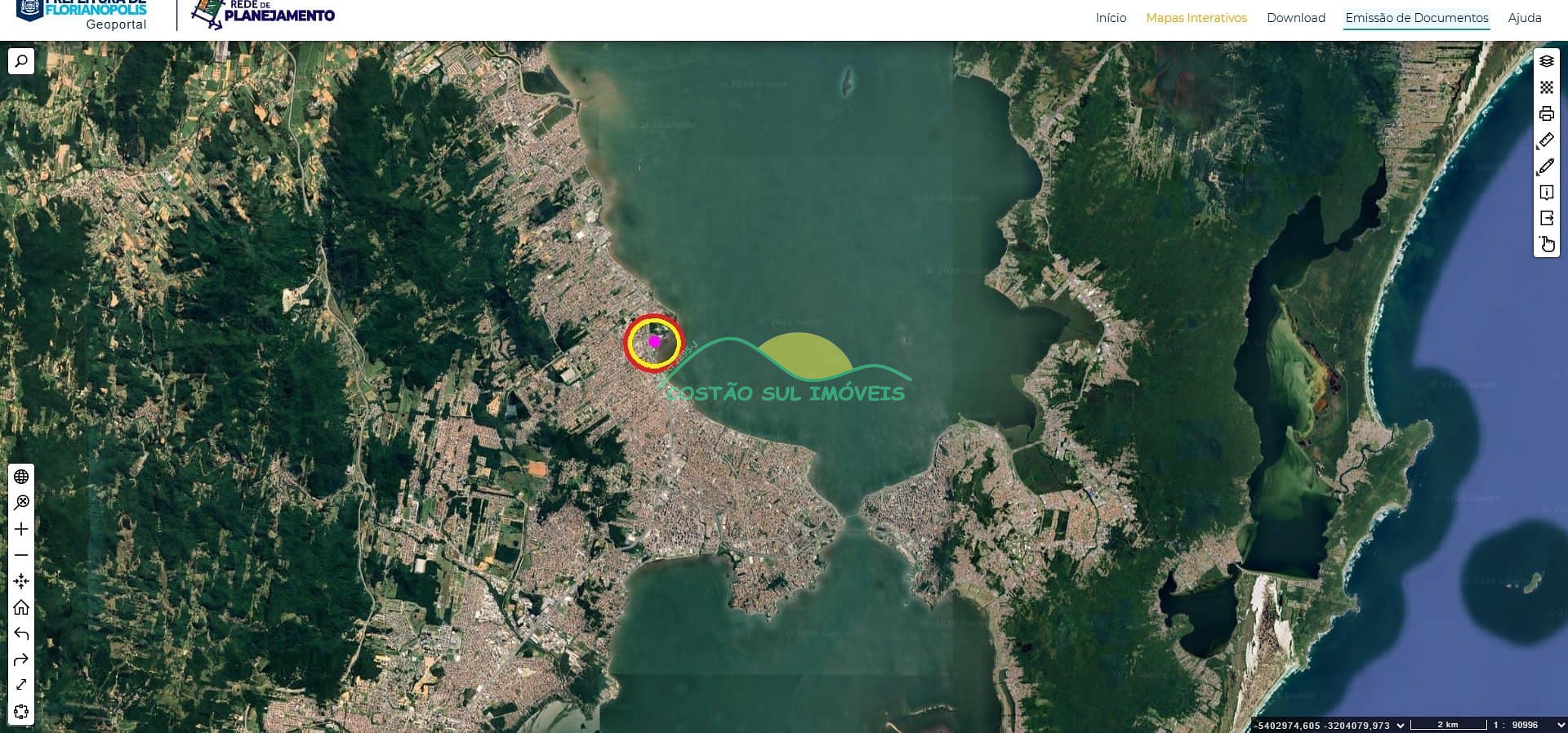The image size is (1568, 733).
Task: Return to previous map view
Action: pyautogui.click(x=21, y=633)
